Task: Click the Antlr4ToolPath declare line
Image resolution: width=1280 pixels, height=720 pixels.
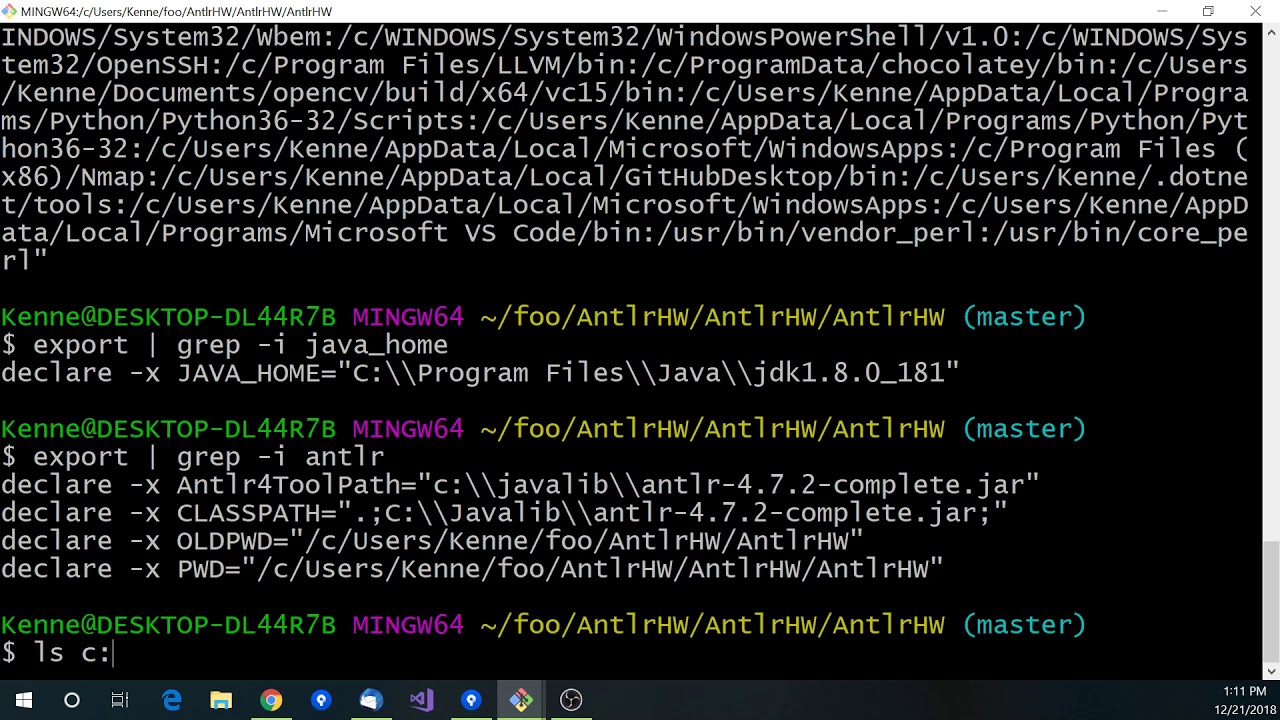Action: point(520,485)
